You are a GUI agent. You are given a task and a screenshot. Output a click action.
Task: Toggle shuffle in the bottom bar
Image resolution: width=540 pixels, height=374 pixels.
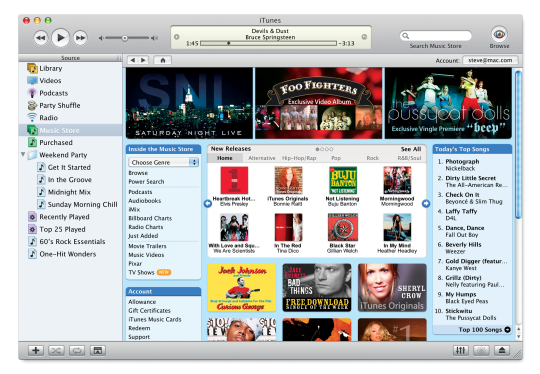click(x=56, y=351)
